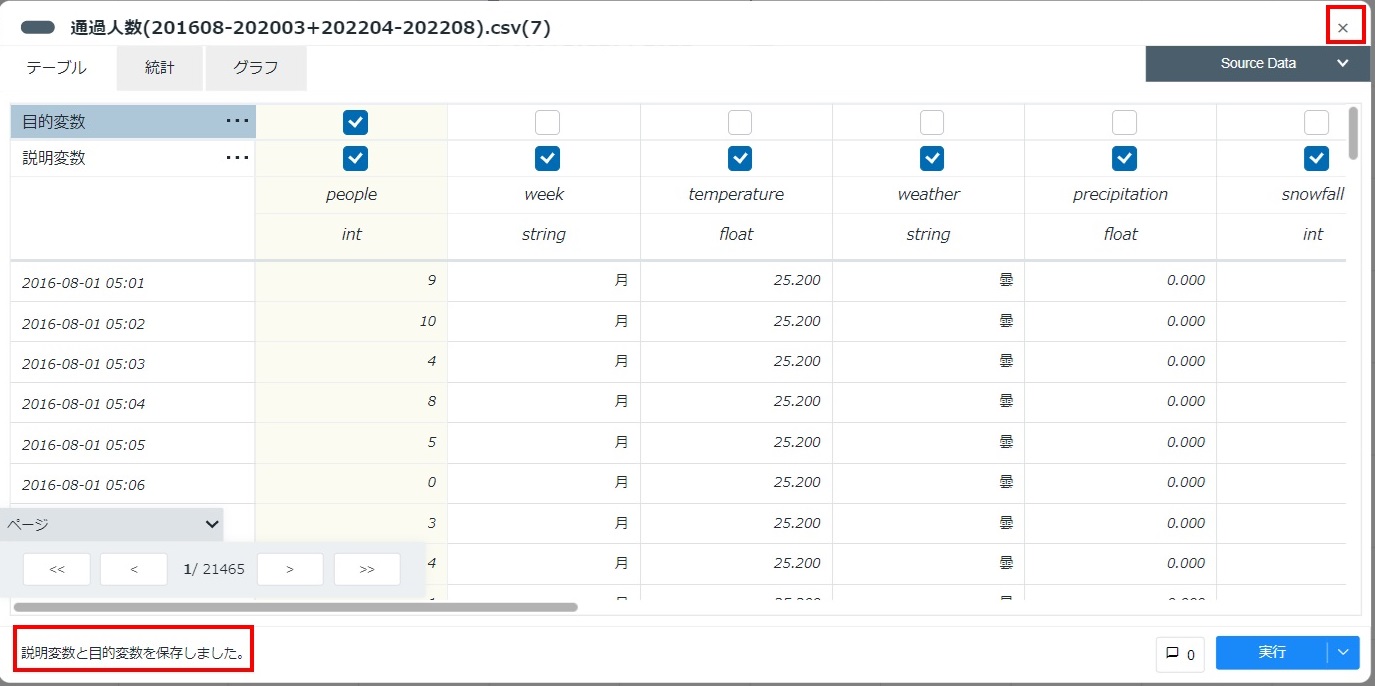Go to the next page with > button
The image size is (1375, 686).
coord(290,569)
